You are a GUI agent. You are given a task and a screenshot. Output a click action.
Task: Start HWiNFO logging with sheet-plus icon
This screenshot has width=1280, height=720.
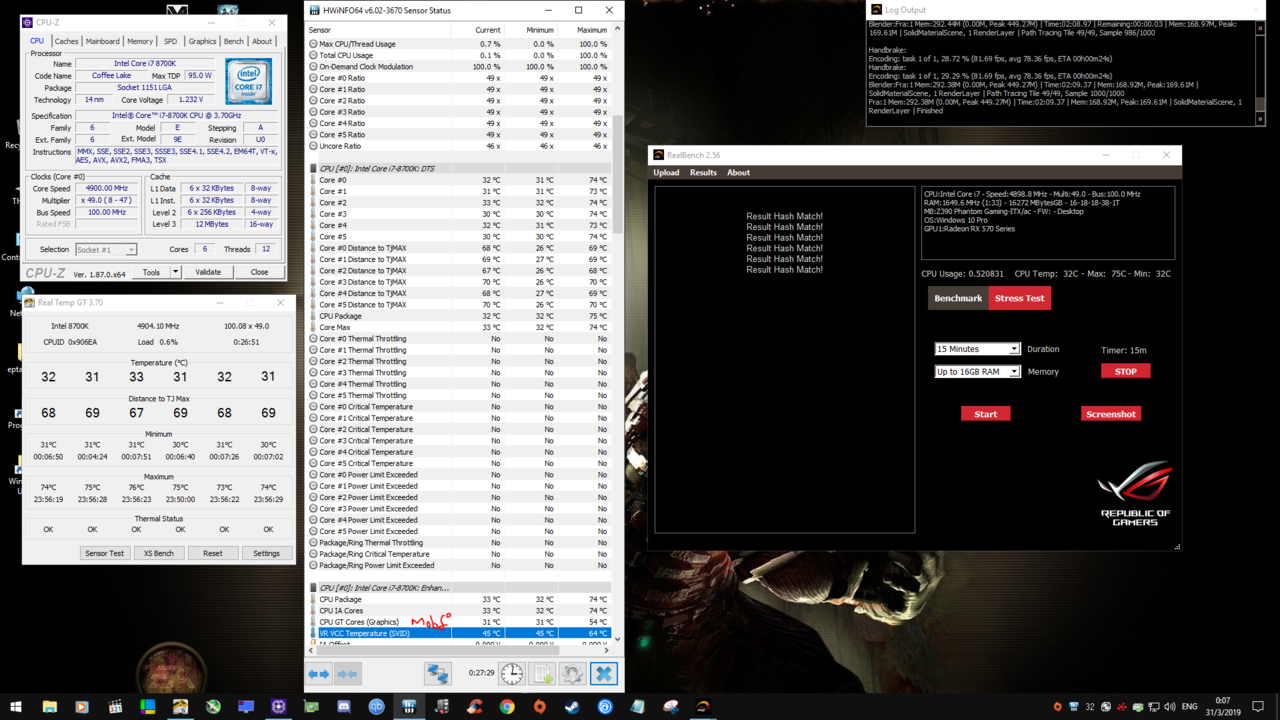542,674
